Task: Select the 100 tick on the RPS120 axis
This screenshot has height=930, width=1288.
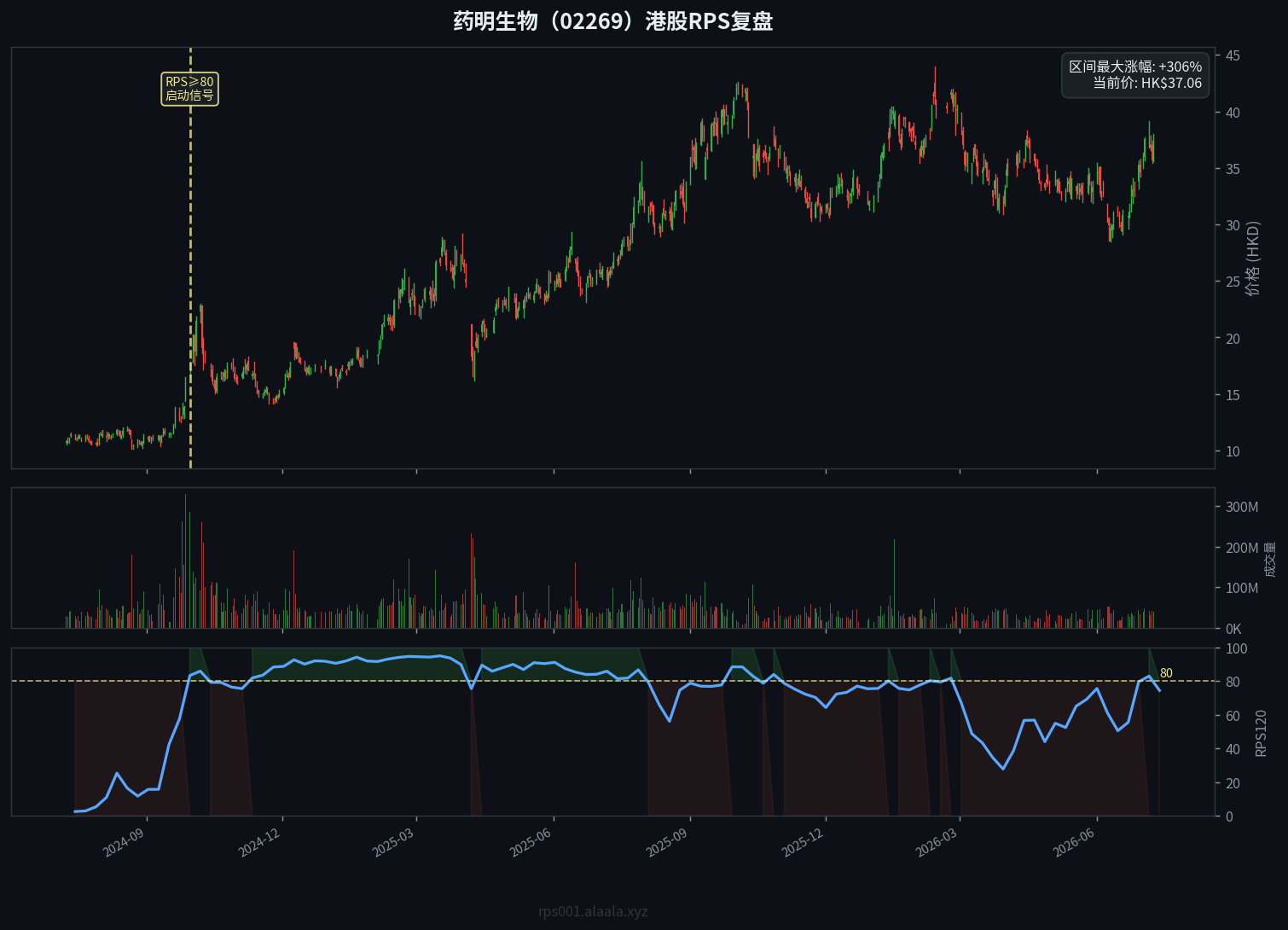Action: pos(1236,649)
